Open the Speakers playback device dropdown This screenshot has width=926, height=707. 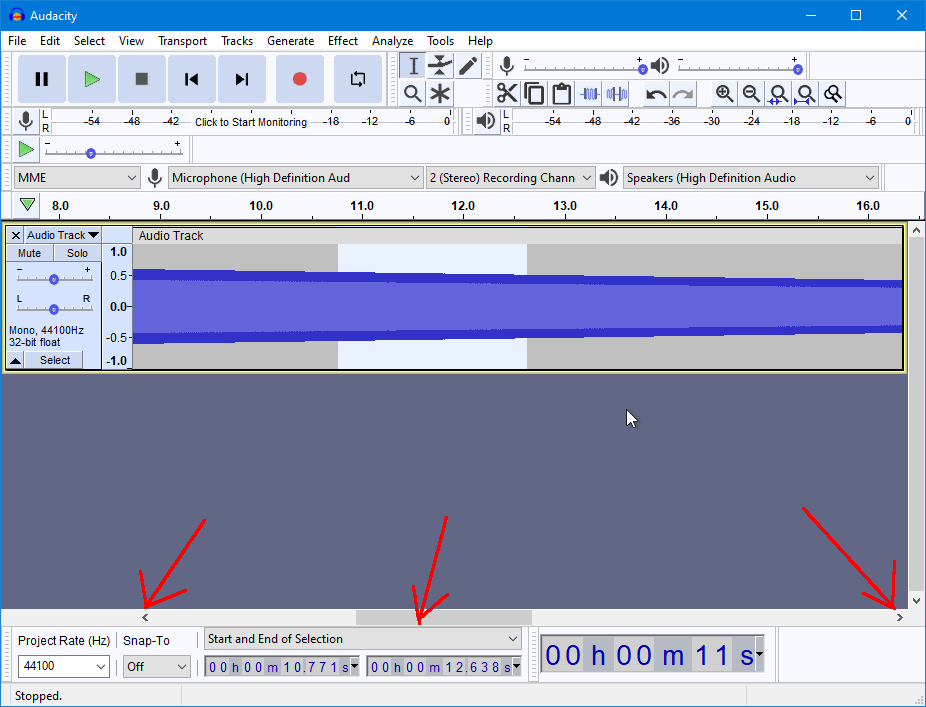751,178
